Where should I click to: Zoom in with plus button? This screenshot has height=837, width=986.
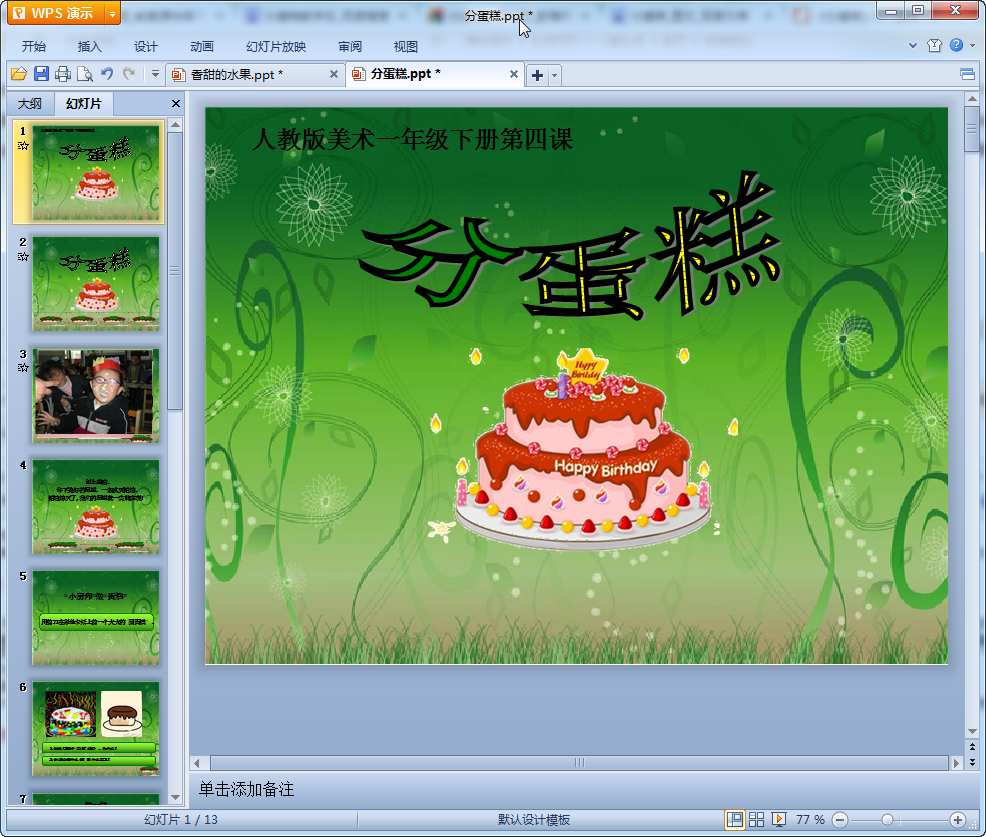(x=958, y=819)
